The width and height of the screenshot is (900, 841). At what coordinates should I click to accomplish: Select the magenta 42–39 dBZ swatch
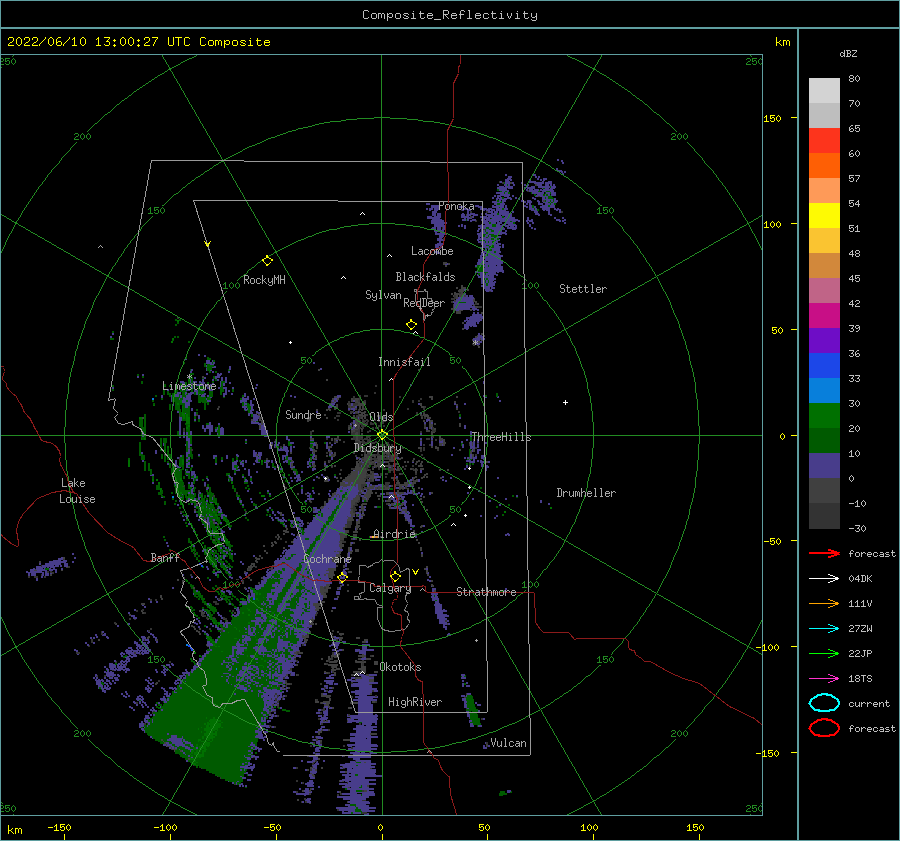(824, 316)
